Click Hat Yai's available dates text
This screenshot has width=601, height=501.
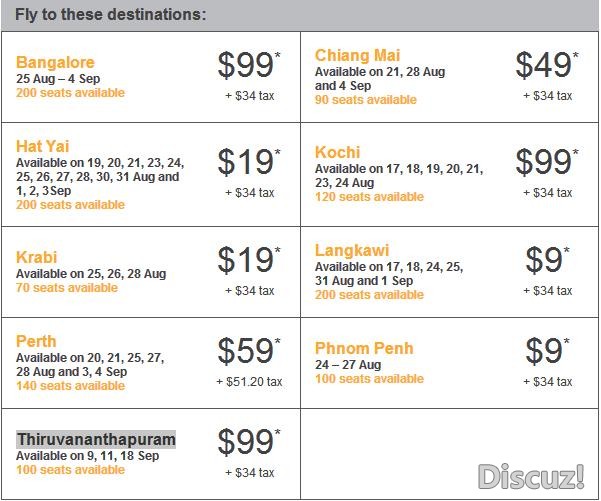pos(100,177)
